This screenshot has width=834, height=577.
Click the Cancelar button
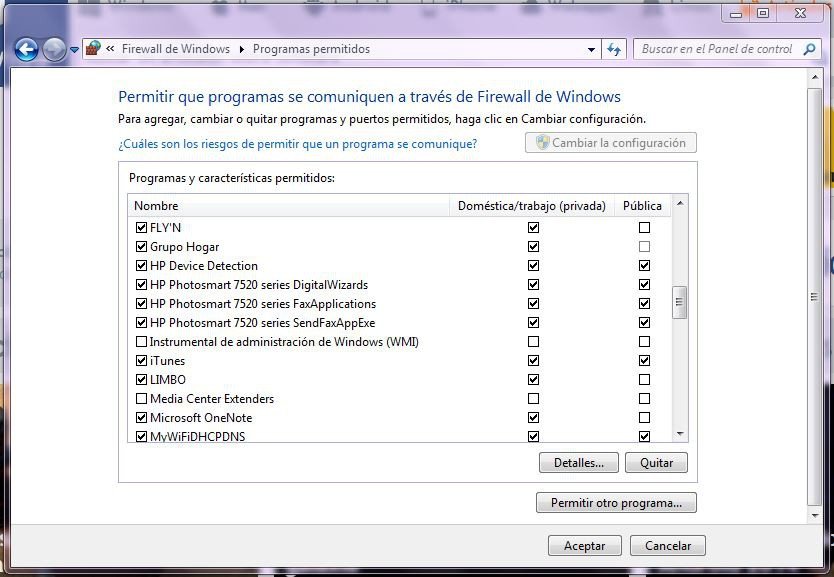coord(668,546)
